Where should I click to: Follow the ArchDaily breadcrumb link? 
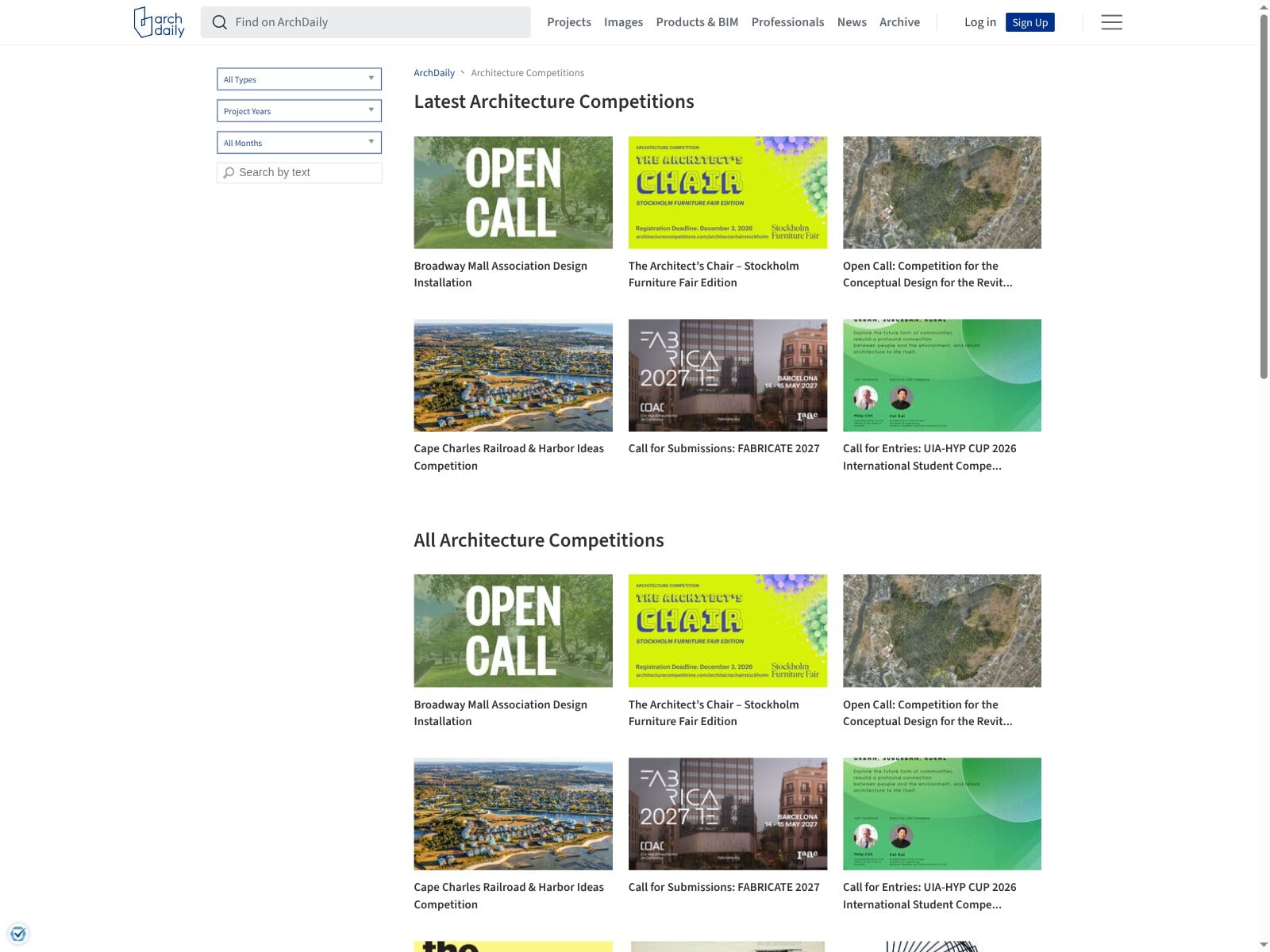(434, 73)
